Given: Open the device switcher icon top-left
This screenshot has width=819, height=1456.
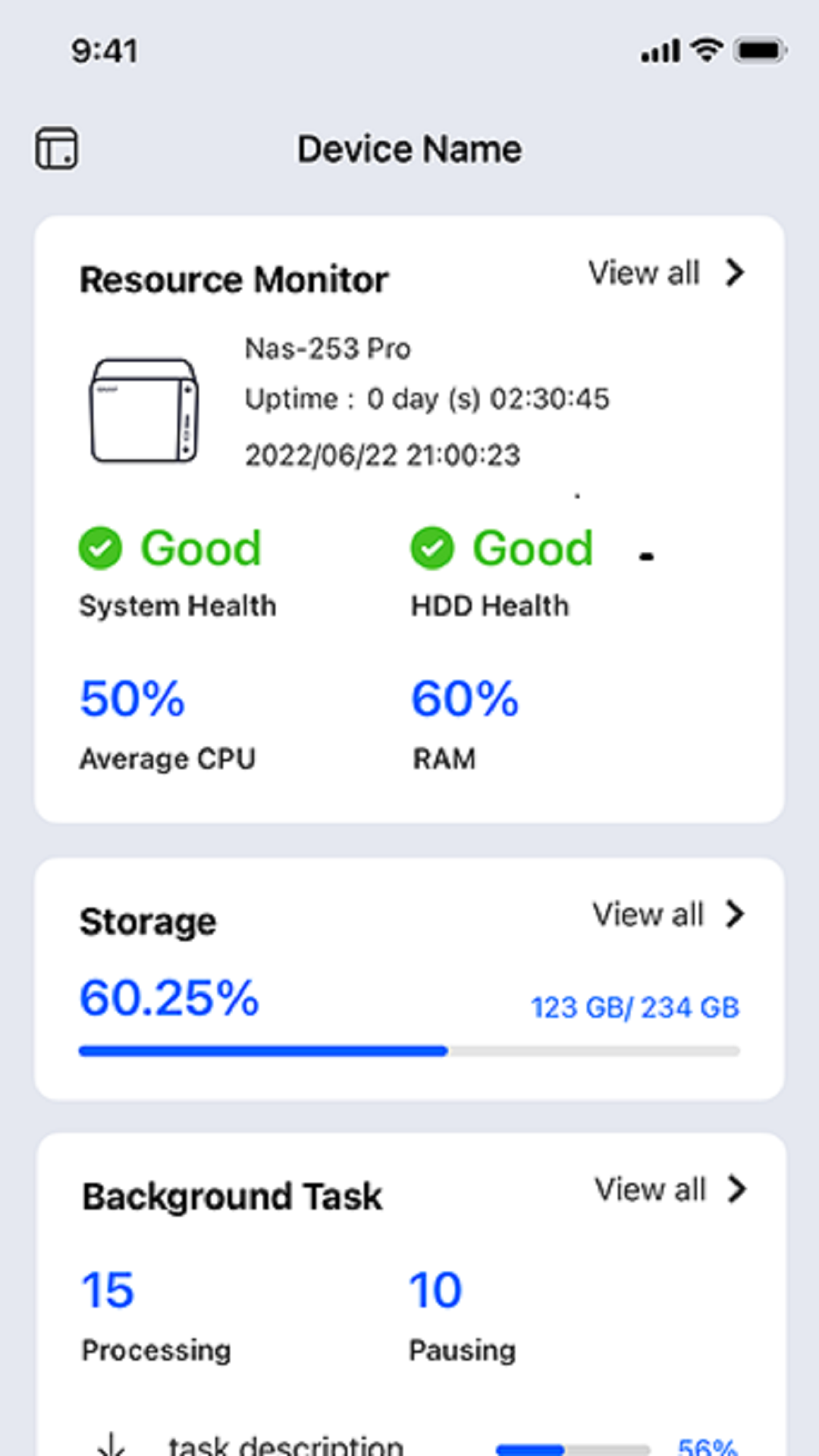Looking at the screenshot, I should point(57,149).
